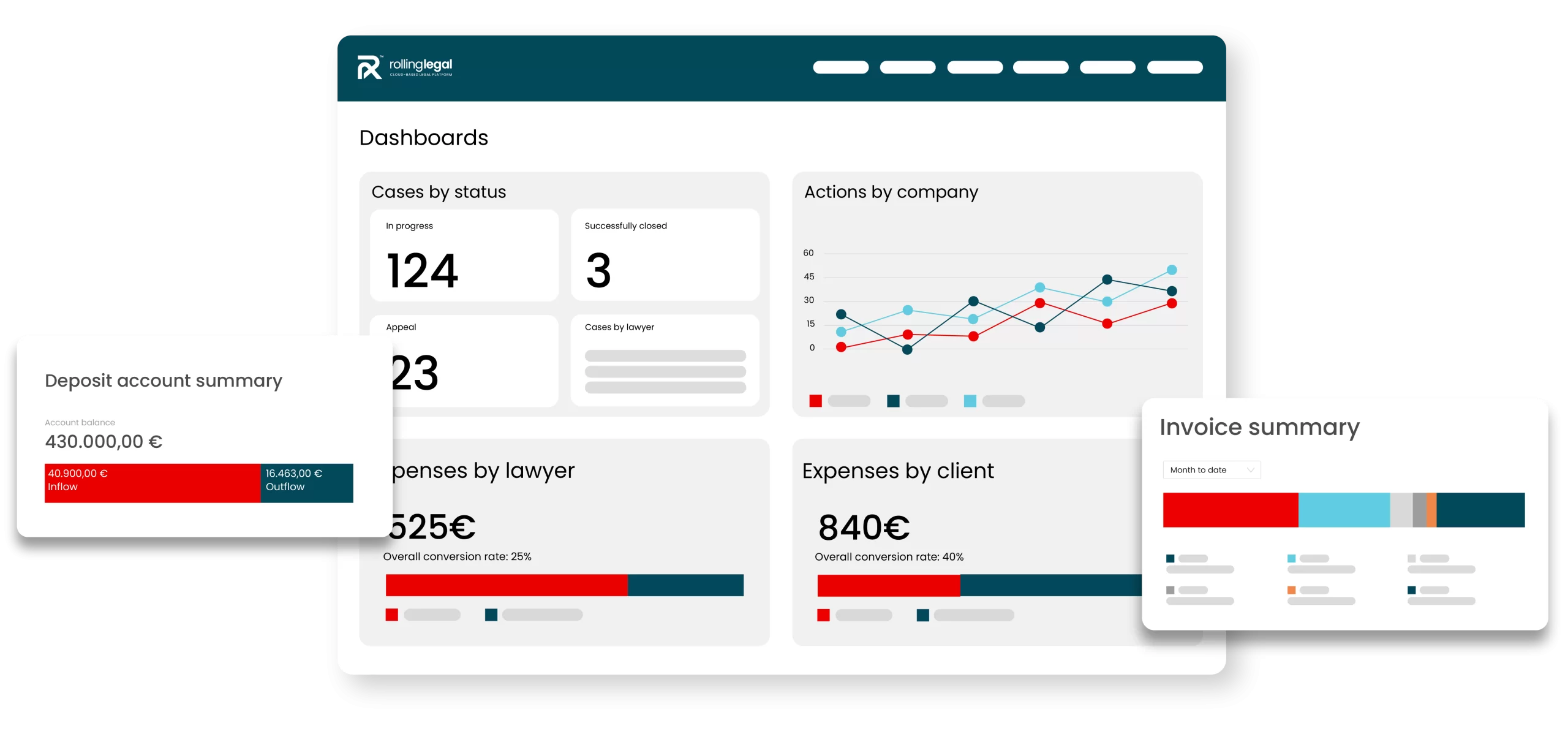Click the light blue segment of invoice bar
Image resolution: width=1568 pixels, height=750 pixels.
[x=1344, y=510]
